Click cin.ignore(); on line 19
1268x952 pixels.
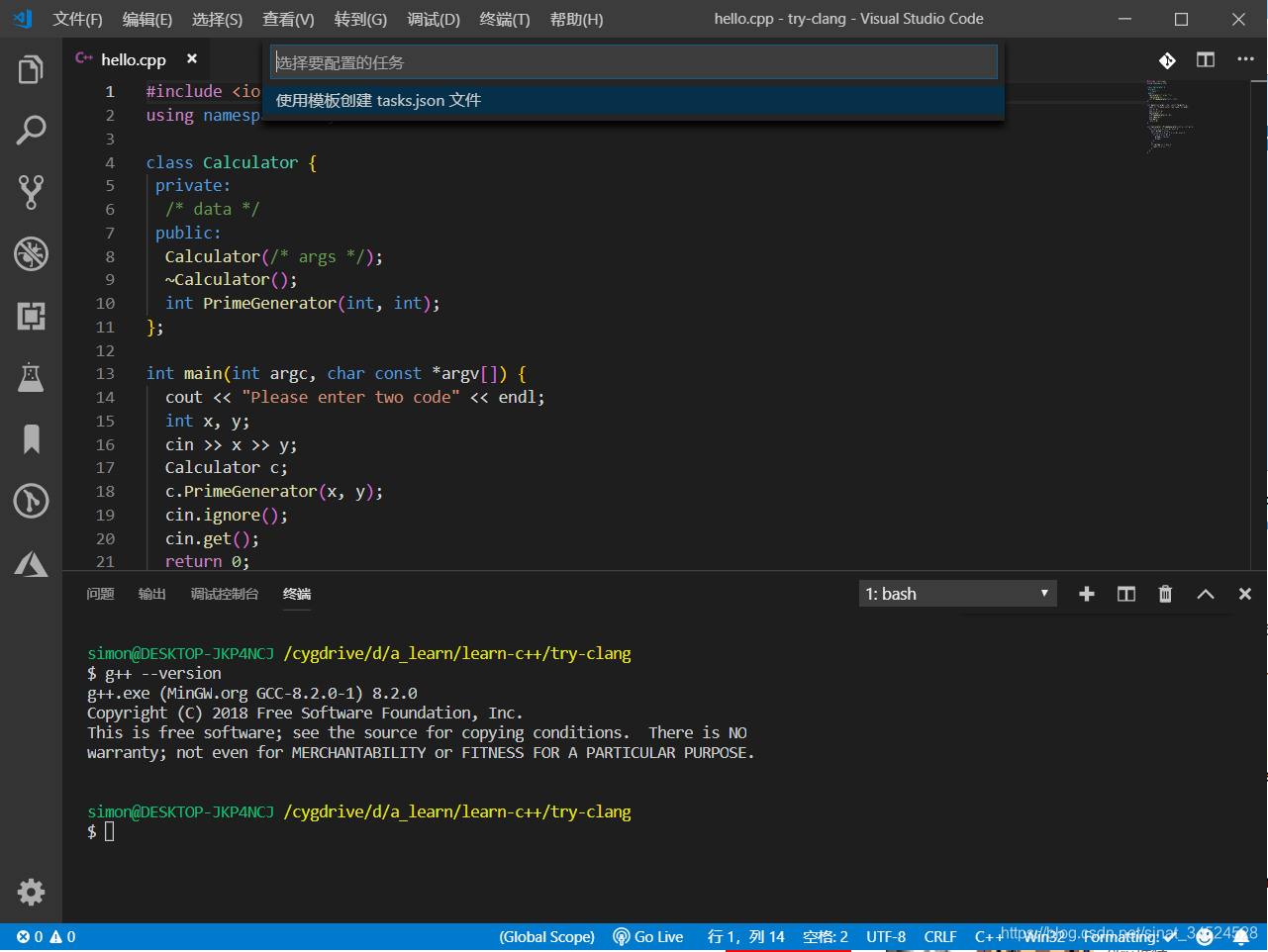click(x=227, y=516)
